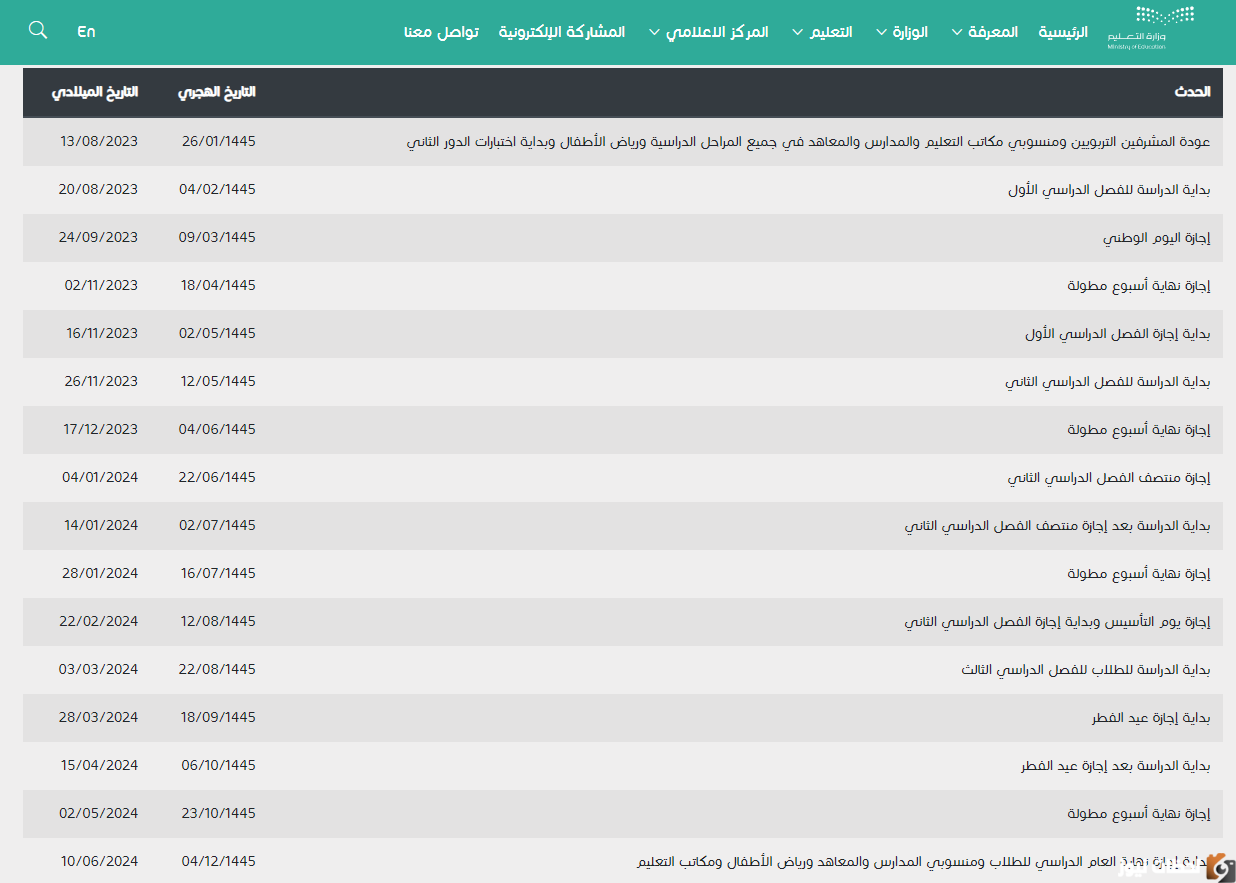Open the المشاركة الإلكترونية page
1236x883 pixels.
(562, 31)
